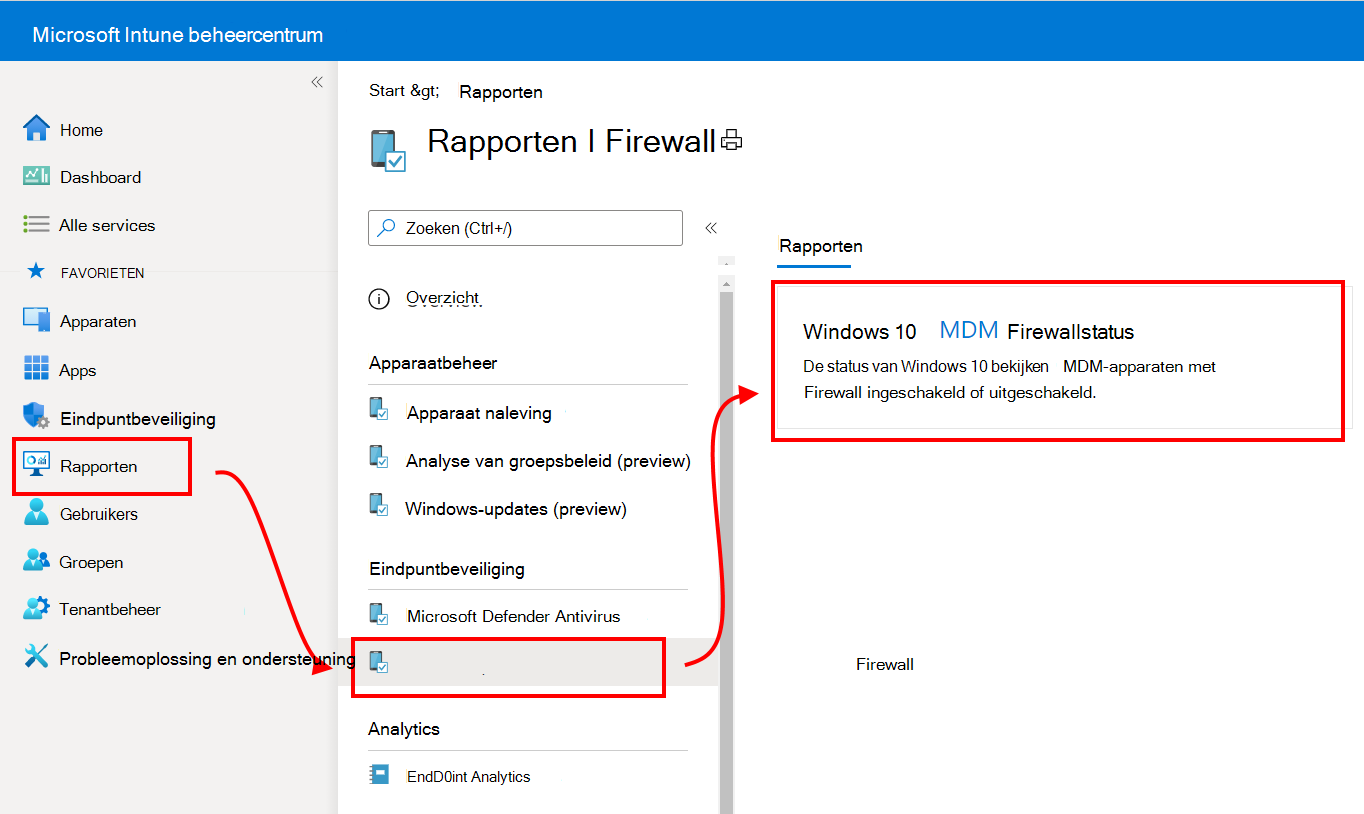Select Rapporten in the sidebar
The height and width of the screenshot is (814, 1364).
point(99,467)
